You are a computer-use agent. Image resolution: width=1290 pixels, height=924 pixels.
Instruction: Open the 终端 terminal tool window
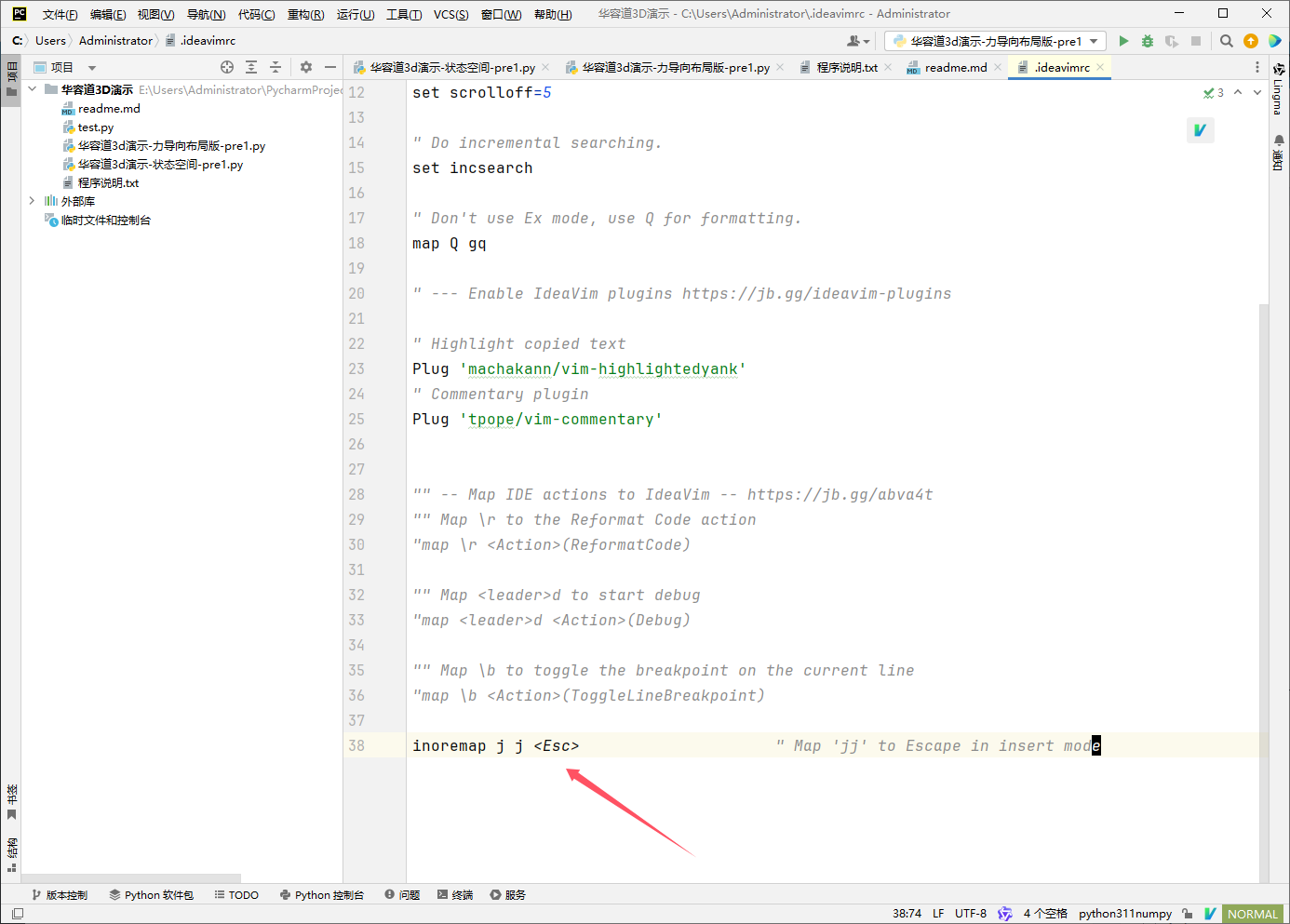[455, 895]
